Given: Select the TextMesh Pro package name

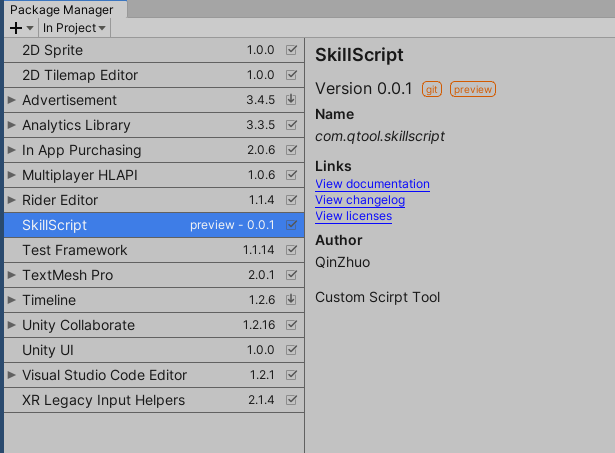Looking at the screenshot, I should click(67, 275).
